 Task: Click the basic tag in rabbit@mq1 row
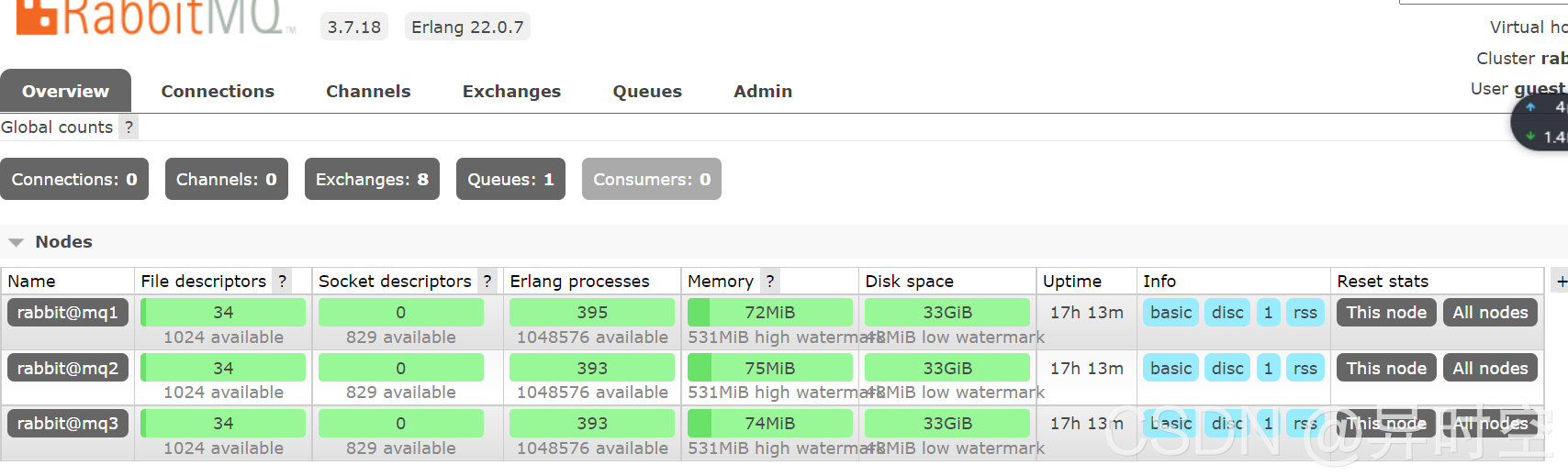click(1170, 313)
